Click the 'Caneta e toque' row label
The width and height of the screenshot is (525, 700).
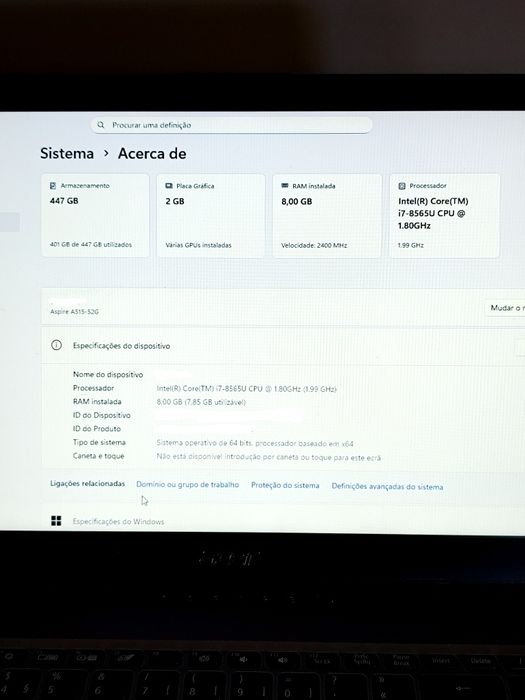coord(99,456)
